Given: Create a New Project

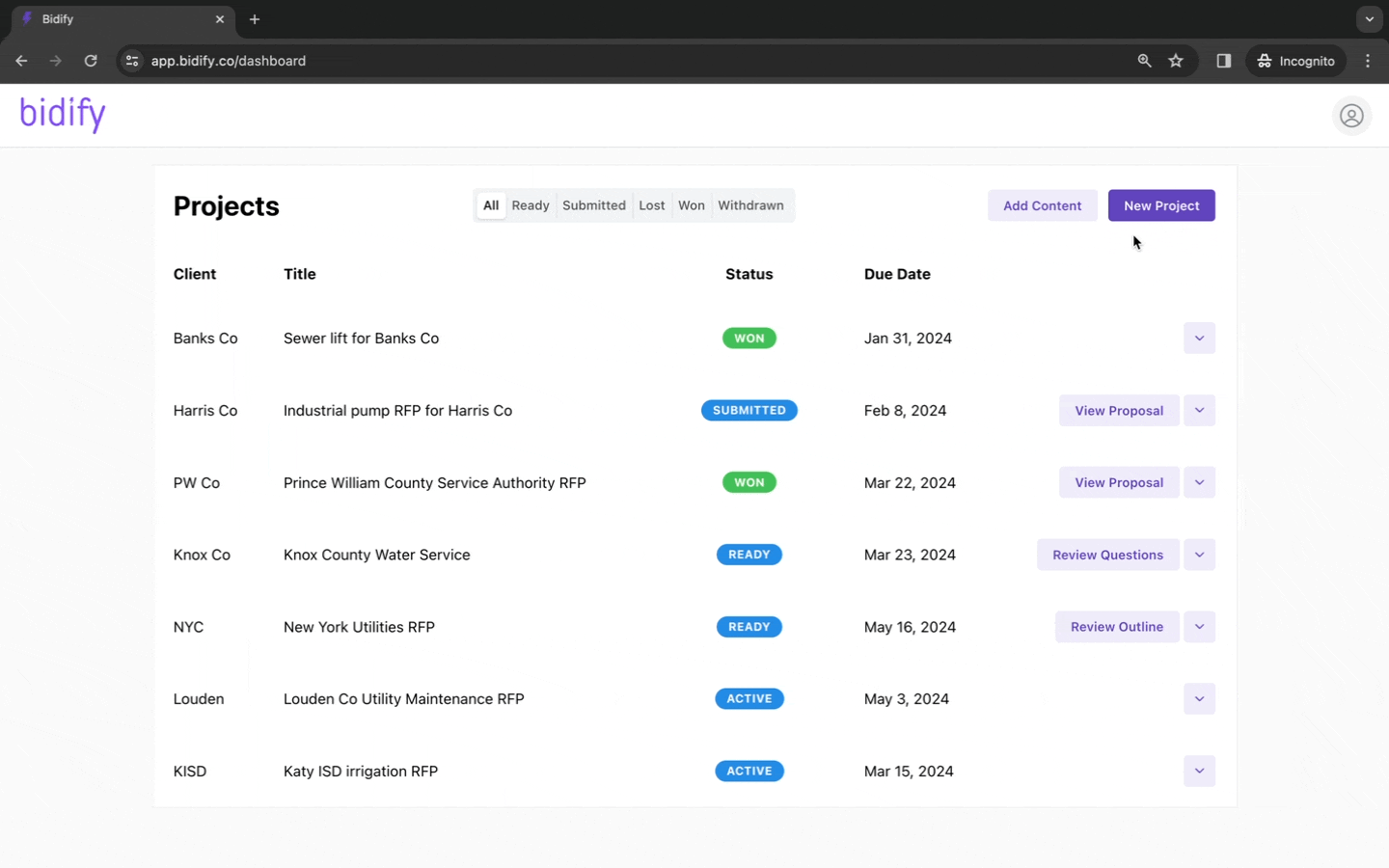Looking at the screenshot, I should (1161, 205).
